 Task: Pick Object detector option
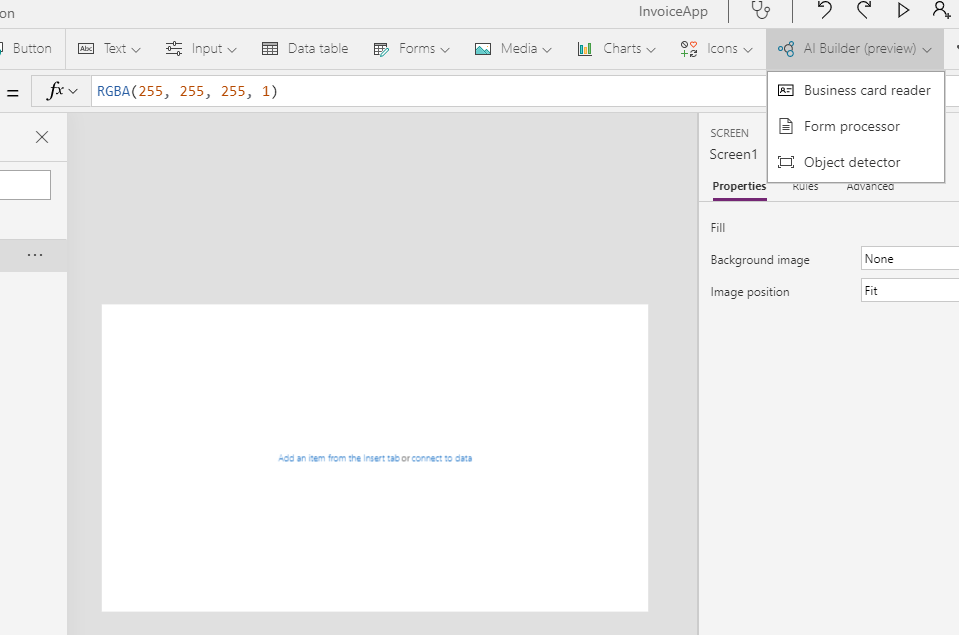tap(856, 163)
